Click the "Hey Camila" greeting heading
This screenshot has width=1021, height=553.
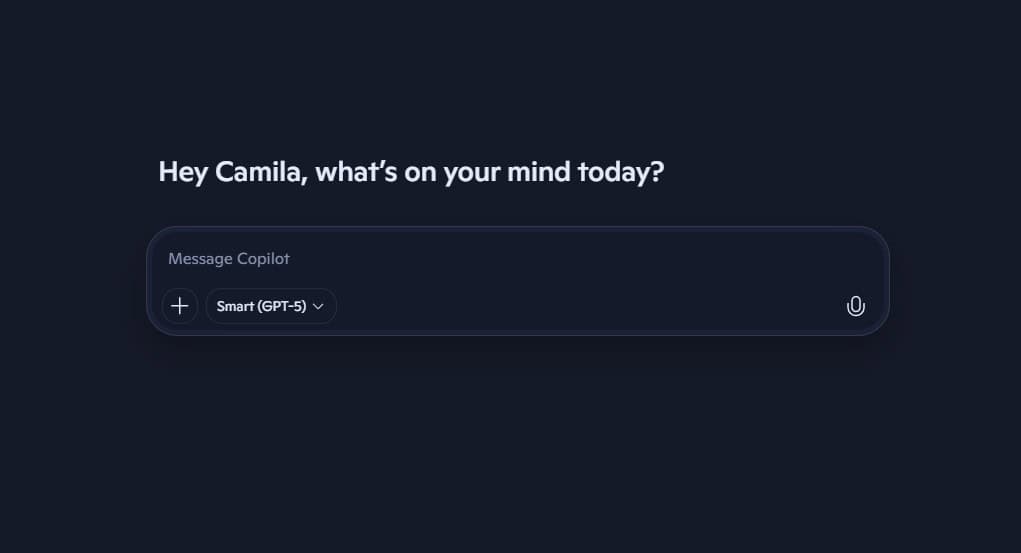410,172
